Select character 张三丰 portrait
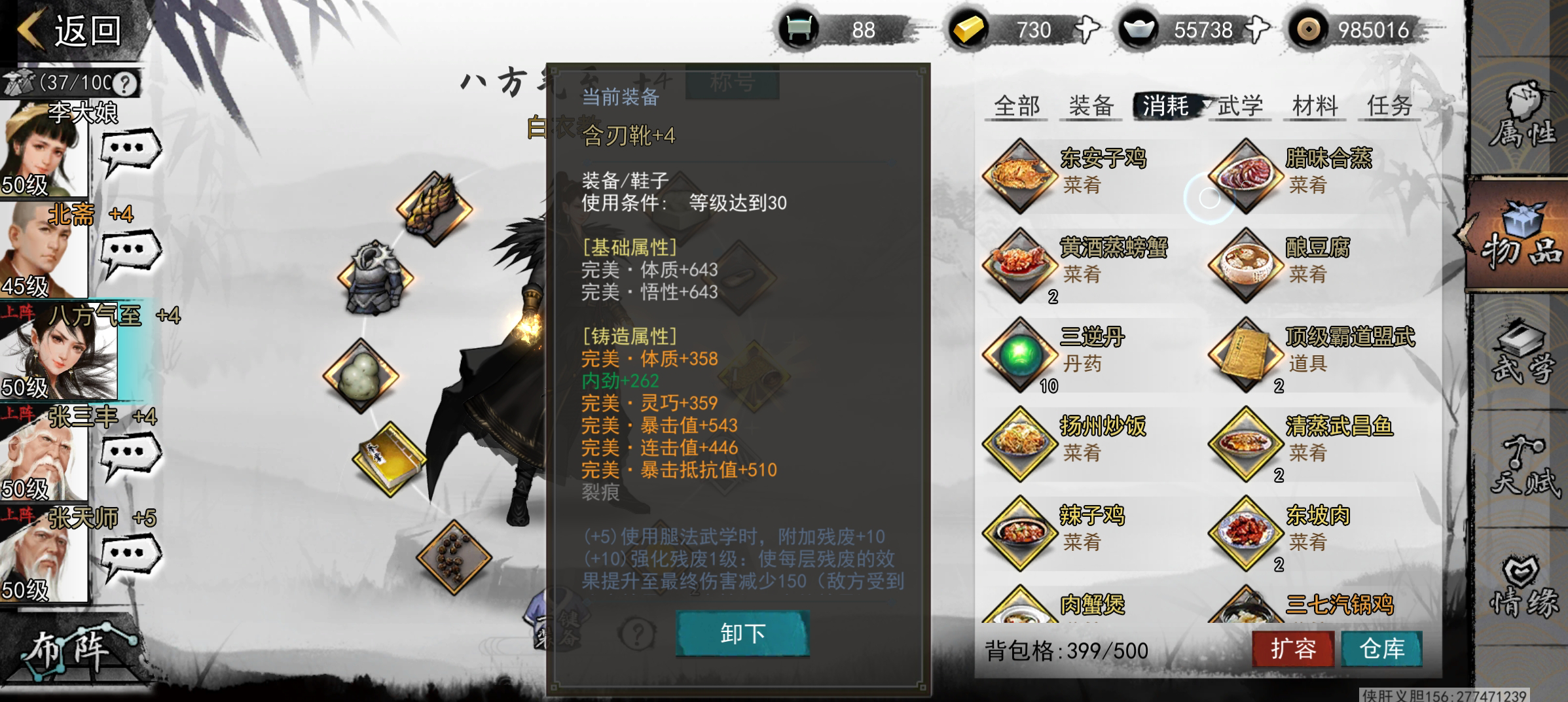Viewport: 1568px width, 702px height. click(43, 453)
